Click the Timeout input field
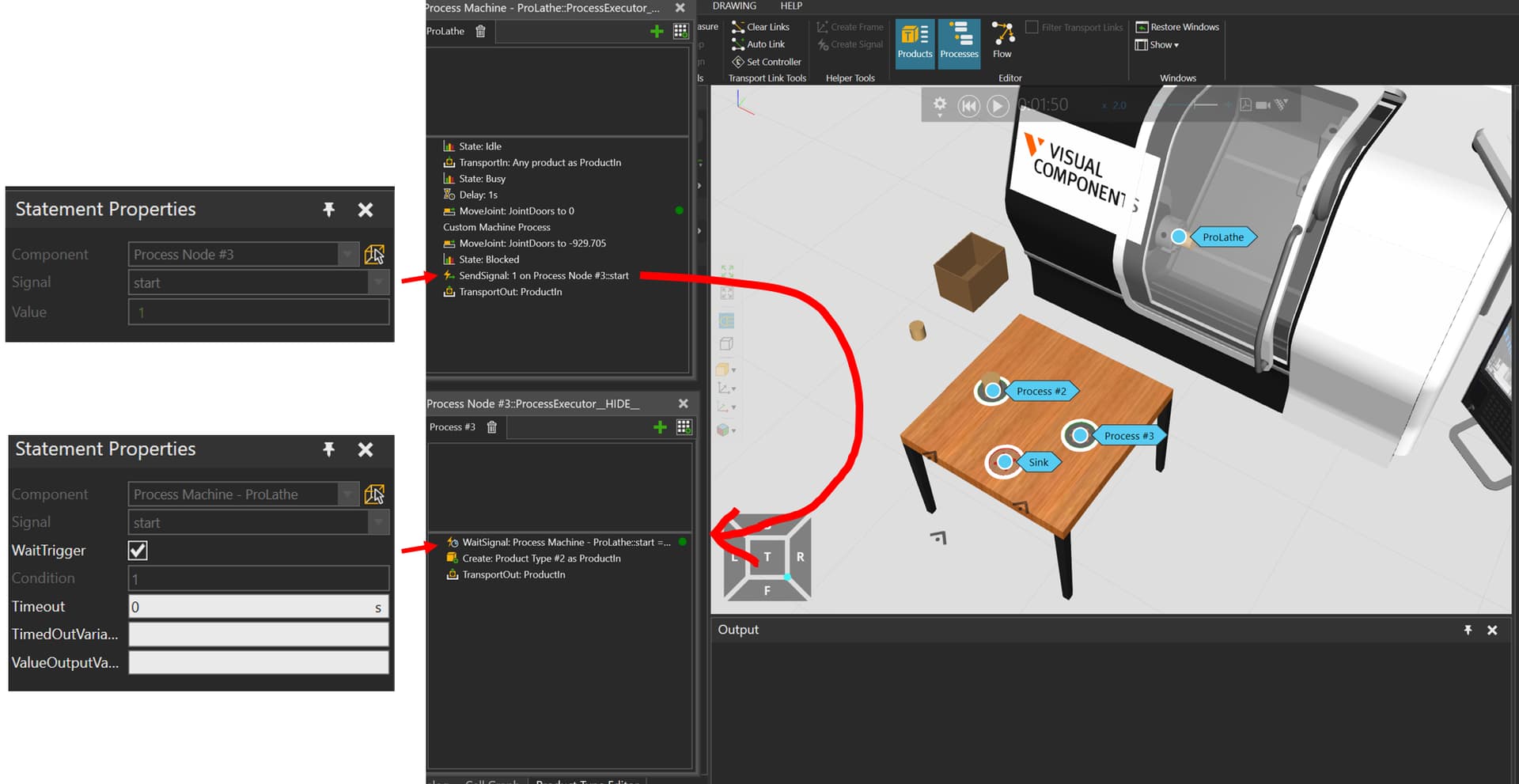The width and height of the screenshot is (1519, 784). tap(250, 607)
